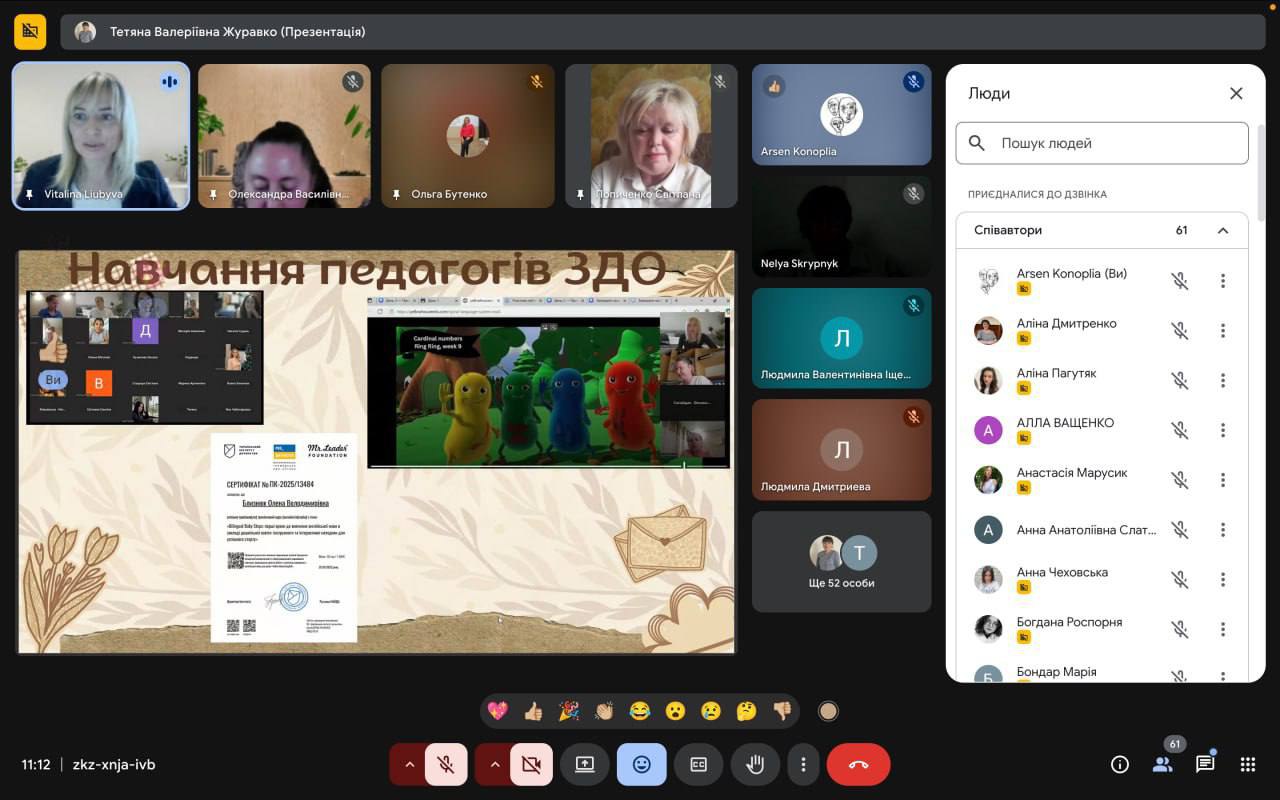Viewport: 1280px width, 800px height.
Task: Click the Навчання педагогів ЗДО presentation slide
Action: [x=376, y=452]
